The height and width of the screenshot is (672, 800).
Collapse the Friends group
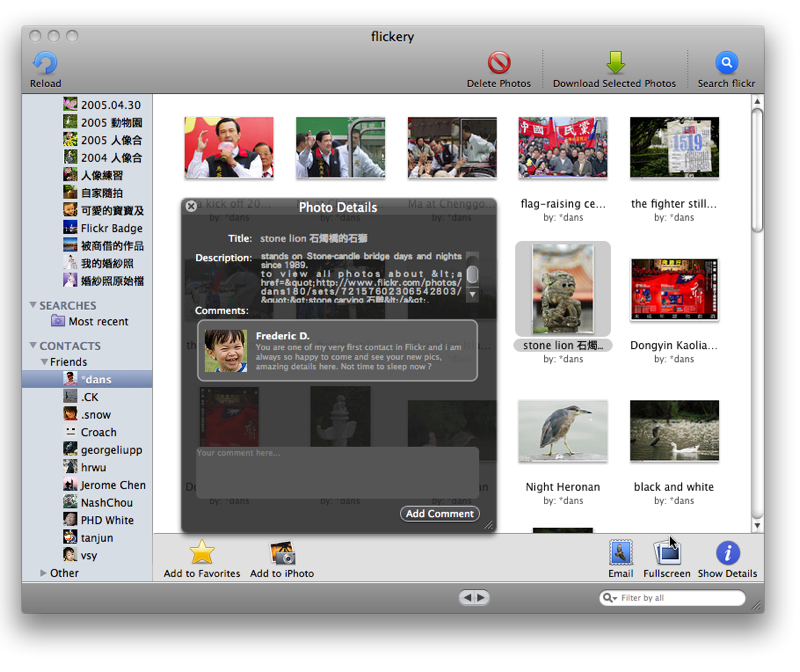44,362
